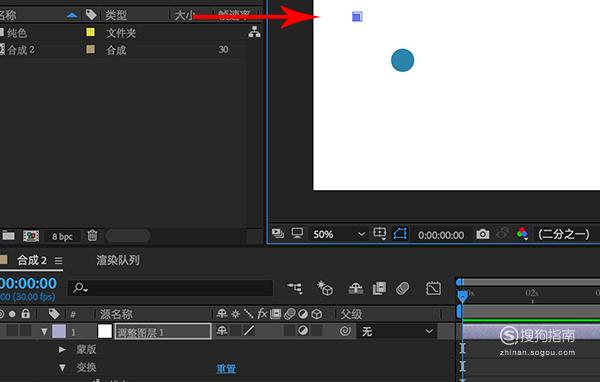The height and width of the screenshot is (382, 600).
Task: Click the blue current time display in timeline
Action: (x=28, y=283)
